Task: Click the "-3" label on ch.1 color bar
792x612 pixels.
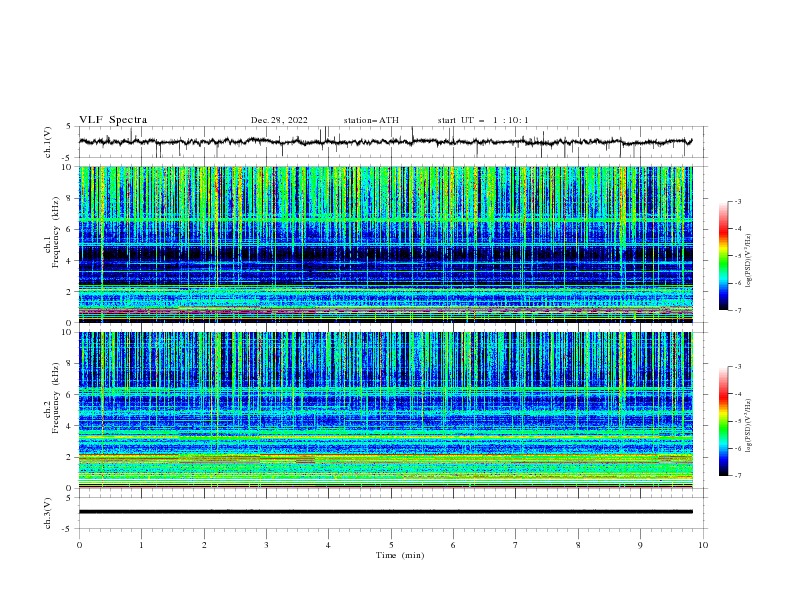Action: click(x=737, y=201)
